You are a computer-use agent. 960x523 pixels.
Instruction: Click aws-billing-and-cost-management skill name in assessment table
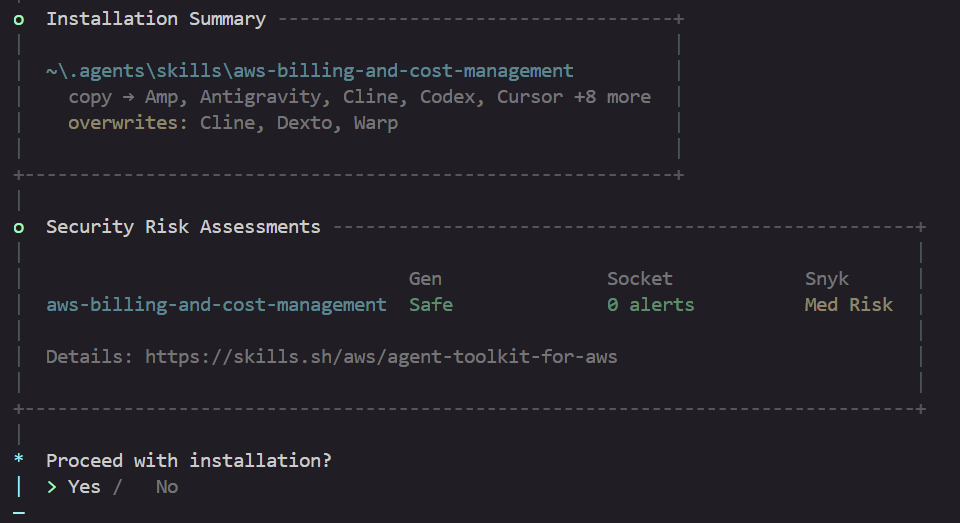point(216,305)
